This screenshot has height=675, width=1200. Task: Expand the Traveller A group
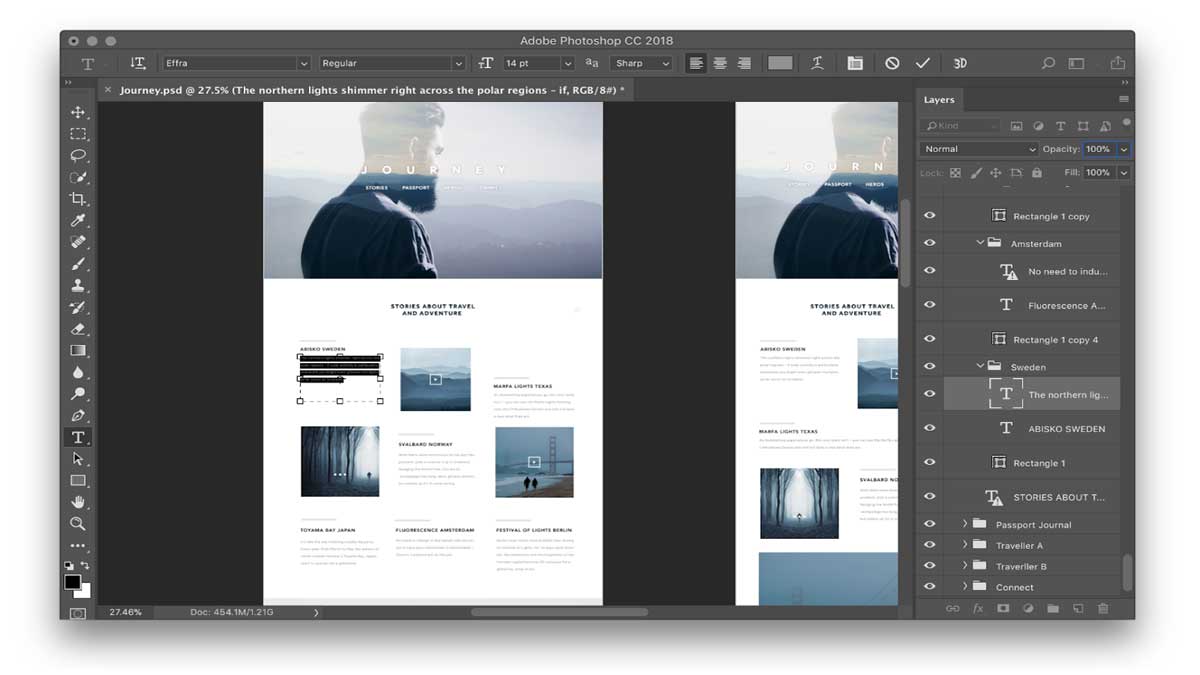(965, 545)
